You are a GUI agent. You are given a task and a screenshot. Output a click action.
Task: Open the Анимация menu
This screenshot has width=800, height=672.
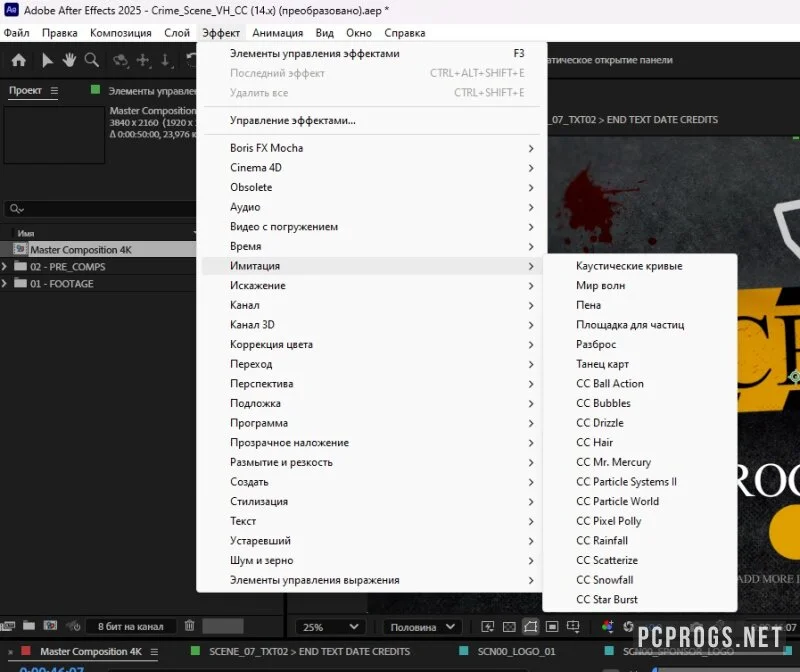[278, 33]
